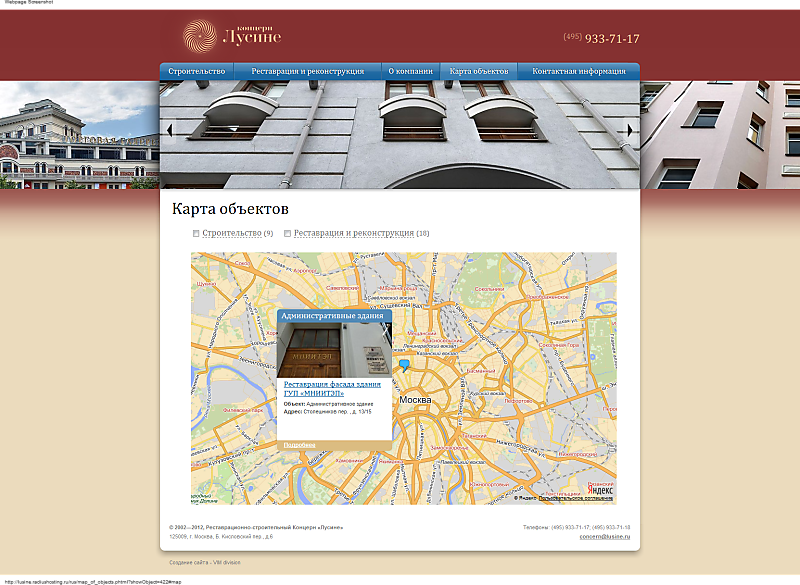Show the previous header slide arrow
The width and height of the screenshot is (800, 585).
point(169,131)
